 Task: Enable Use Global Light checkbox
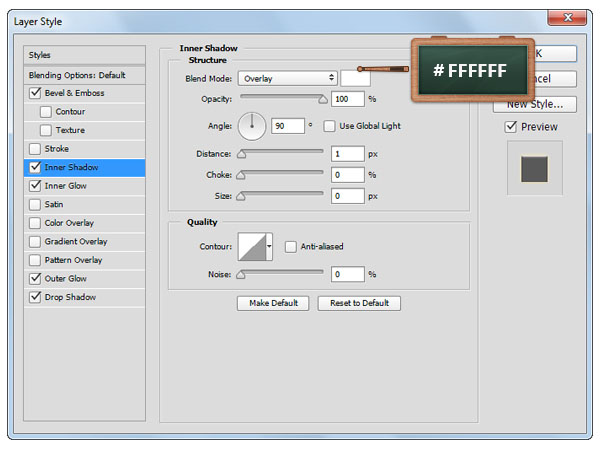pyautogui.click(x=329, y=126)
